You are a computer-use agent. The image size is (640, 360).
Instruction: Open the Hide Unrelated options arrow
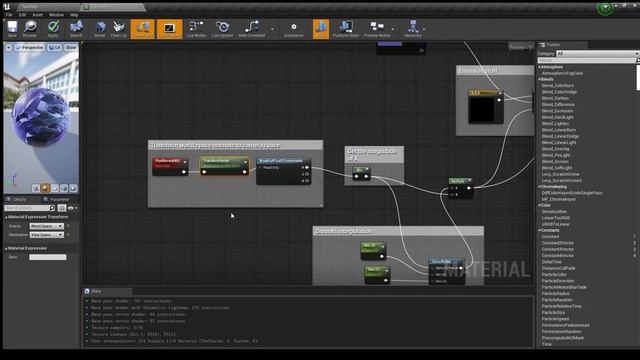coord(272,29)
